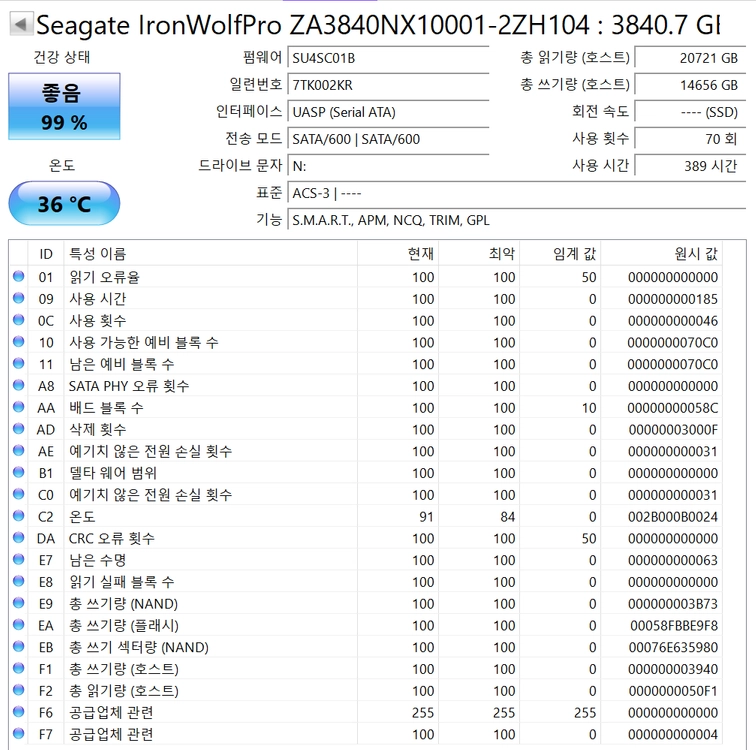Click the serial number field 7TK002KR
The image size is (756, 750).
tap(388, 85)
